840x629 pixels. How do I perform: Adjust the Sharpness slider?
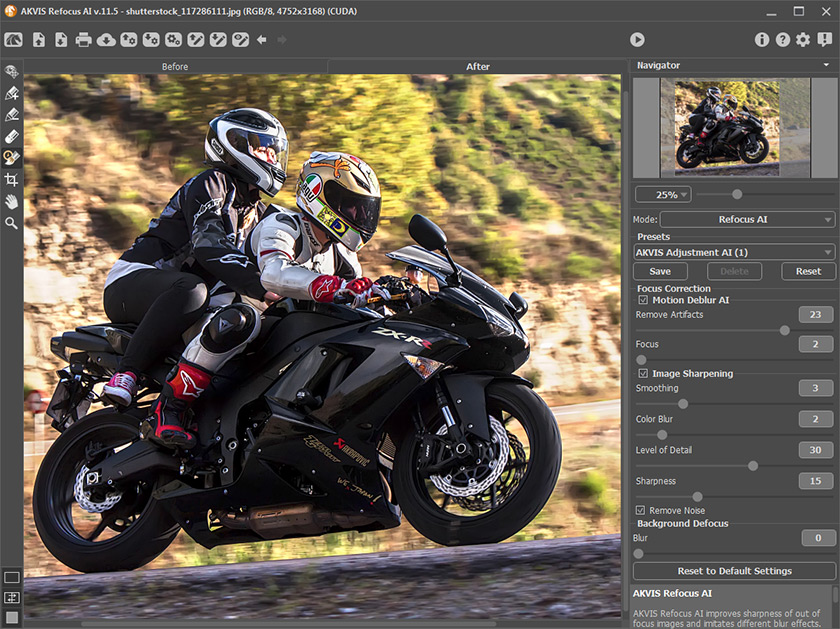pos(697,497)
